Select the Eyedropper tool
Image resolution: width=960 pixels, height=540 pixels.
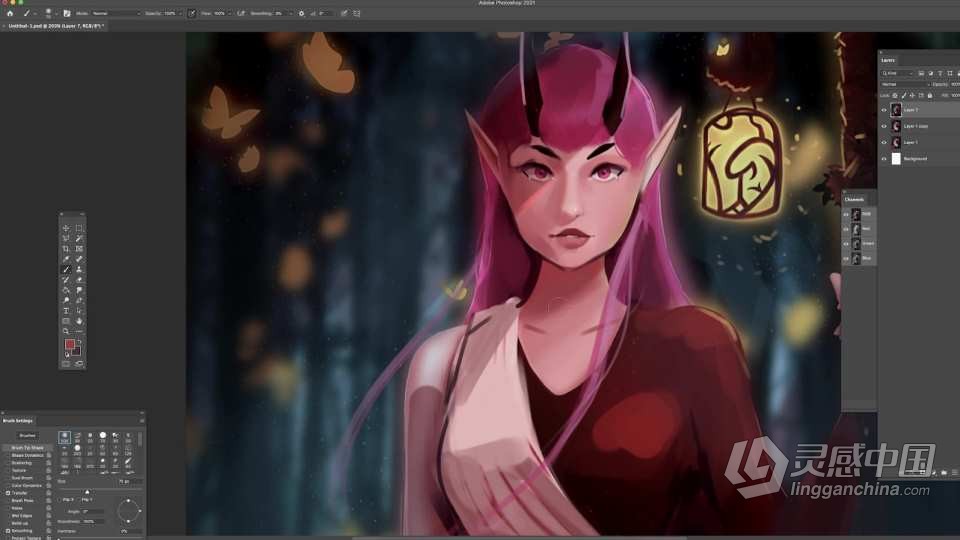click(66, 259)
